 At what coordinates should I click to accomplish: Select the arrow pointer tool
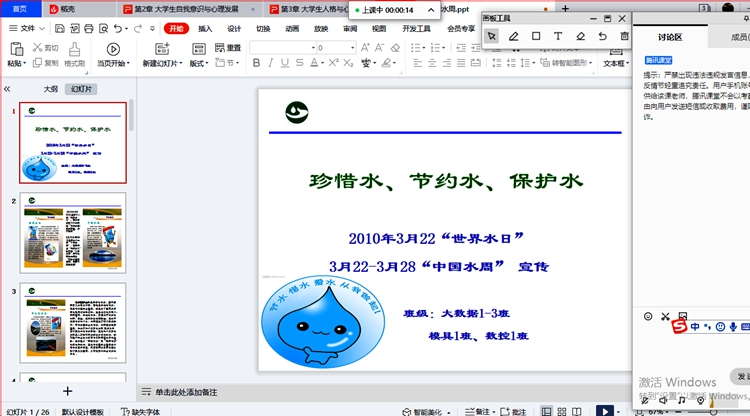(491, 36)
